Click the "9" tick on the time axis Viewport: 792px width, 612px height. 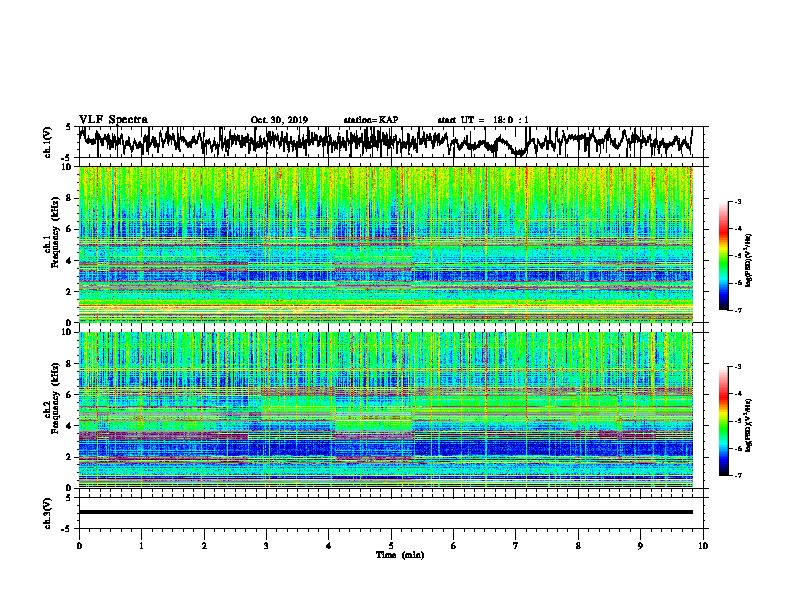pos(640,546)
